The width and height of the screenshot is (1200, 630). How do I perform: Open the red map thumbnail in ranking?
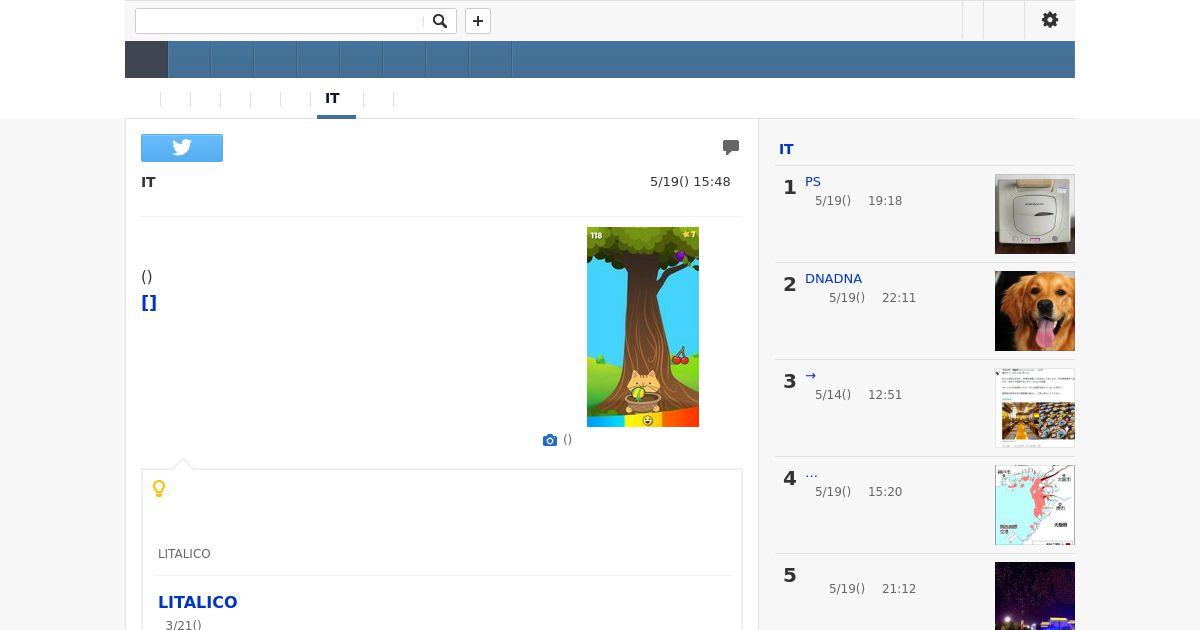click(x=1035, y=505)
